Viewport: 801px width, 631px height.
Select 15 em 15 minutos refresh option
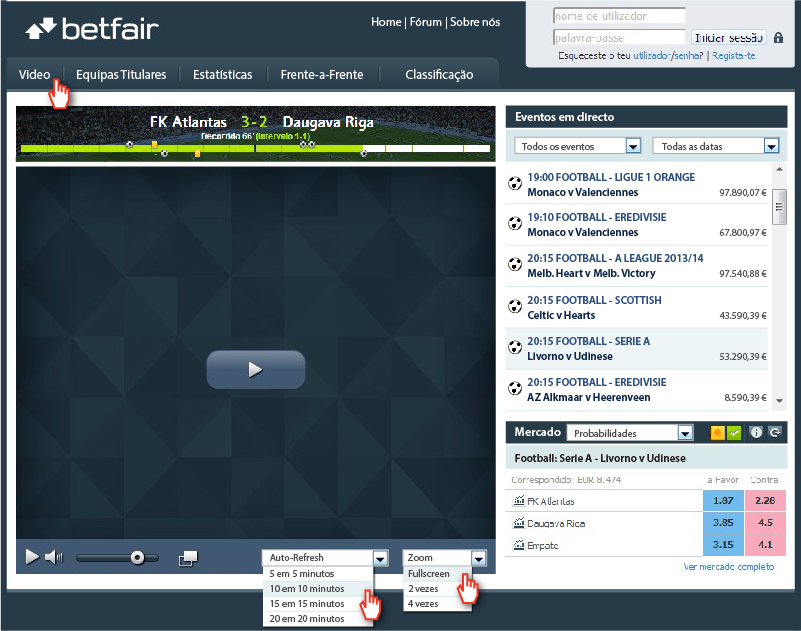point(318,603)
